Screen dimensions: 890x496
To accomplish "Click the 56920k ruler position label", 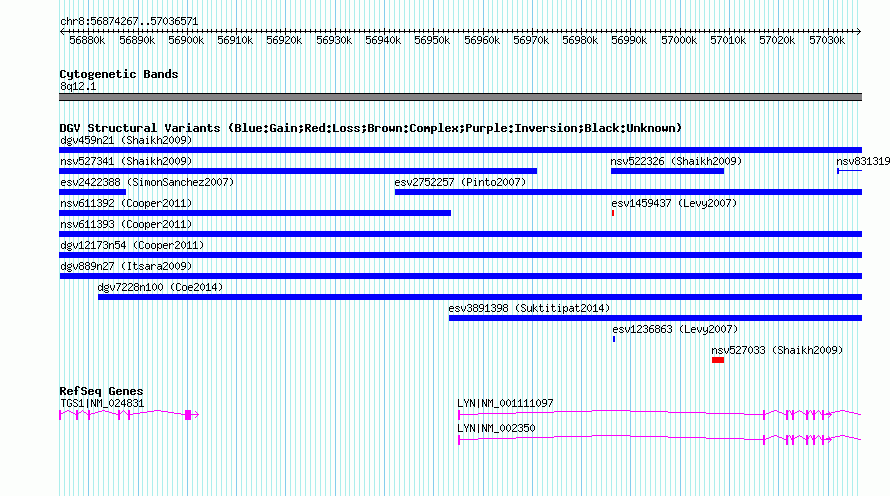I will tap(284, 40).
